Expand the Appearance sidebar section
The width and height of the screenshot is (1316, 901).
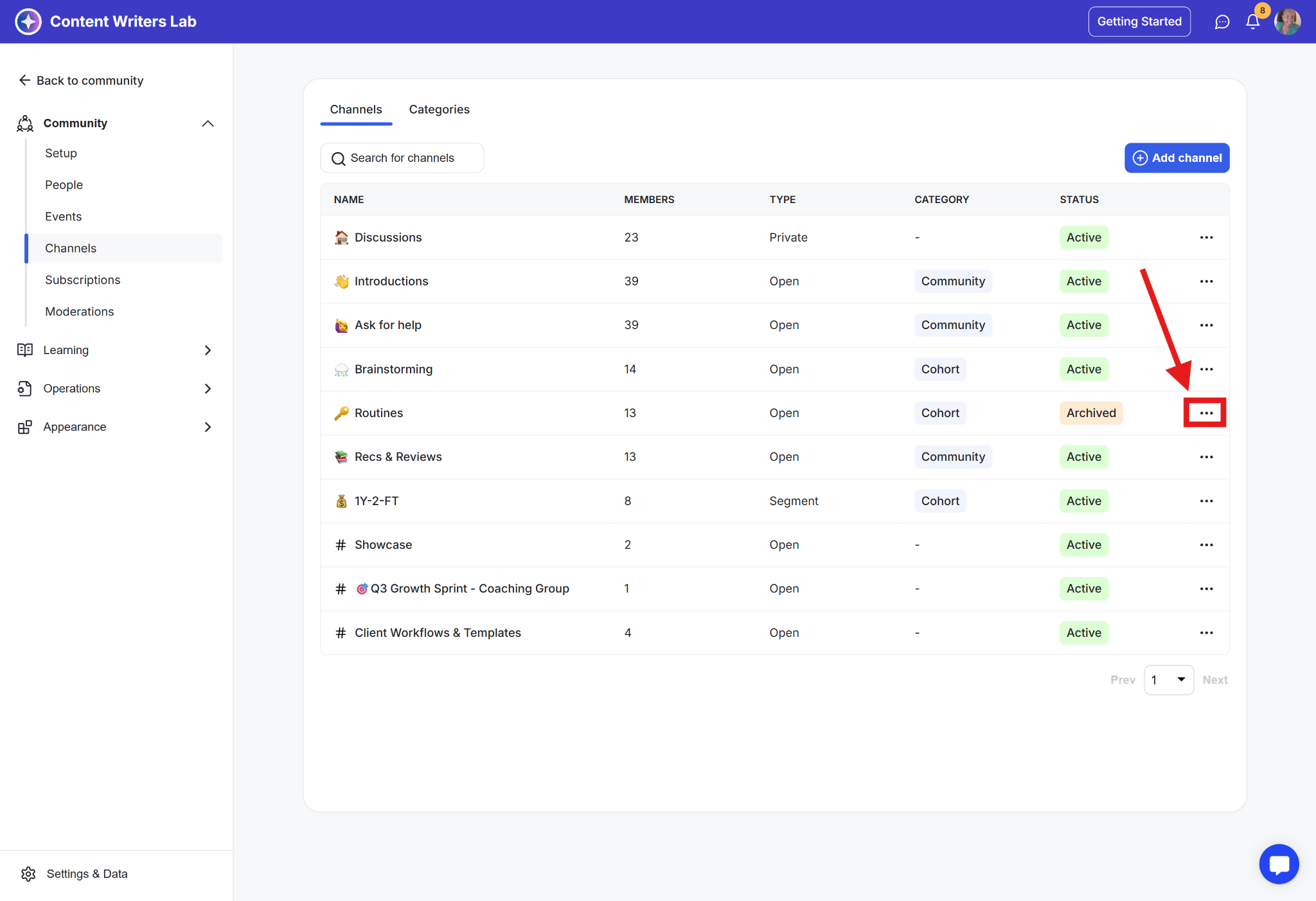[208, 427]
